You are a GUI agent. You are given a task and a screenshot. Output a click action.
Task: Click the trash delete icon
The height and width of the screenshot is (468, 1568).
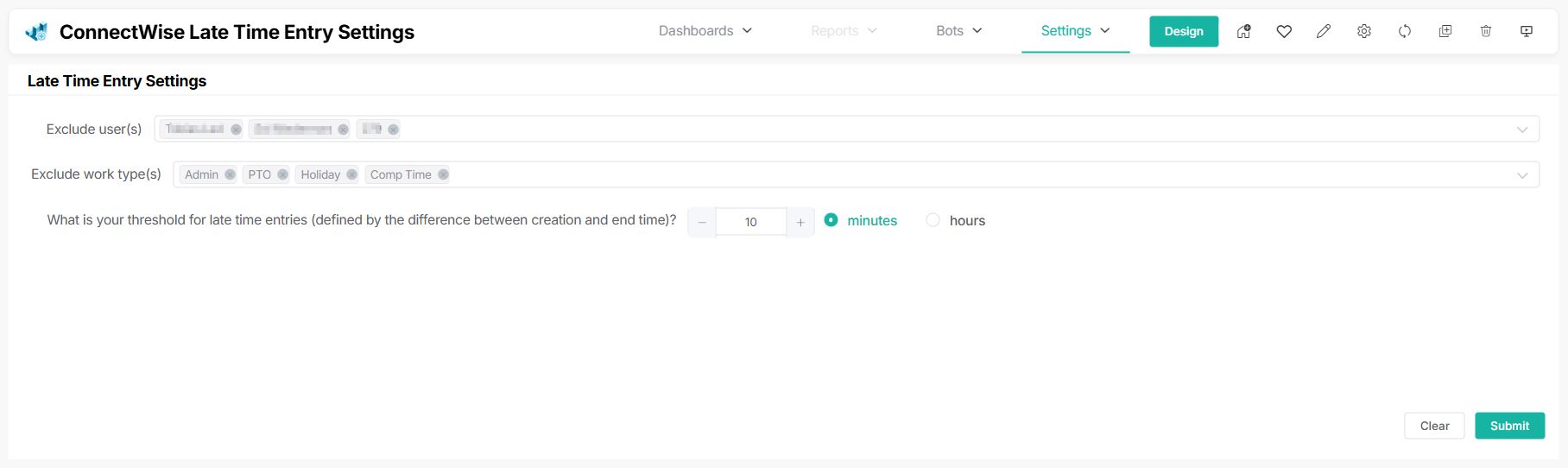click(1486, 31)
